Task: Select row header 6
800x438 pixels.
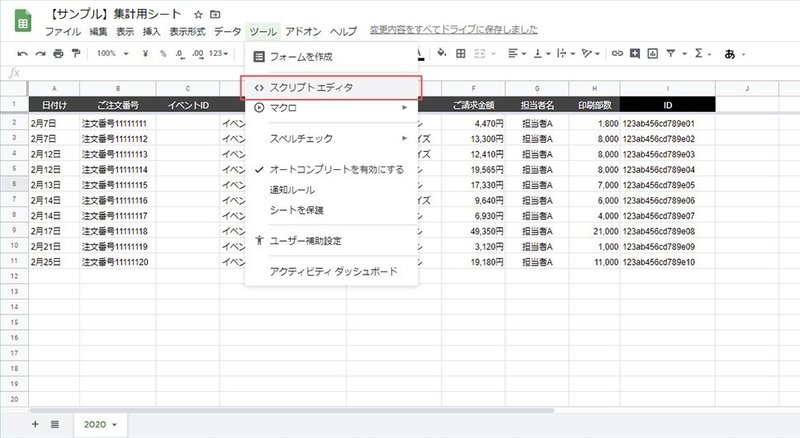Action: [14, 184]
